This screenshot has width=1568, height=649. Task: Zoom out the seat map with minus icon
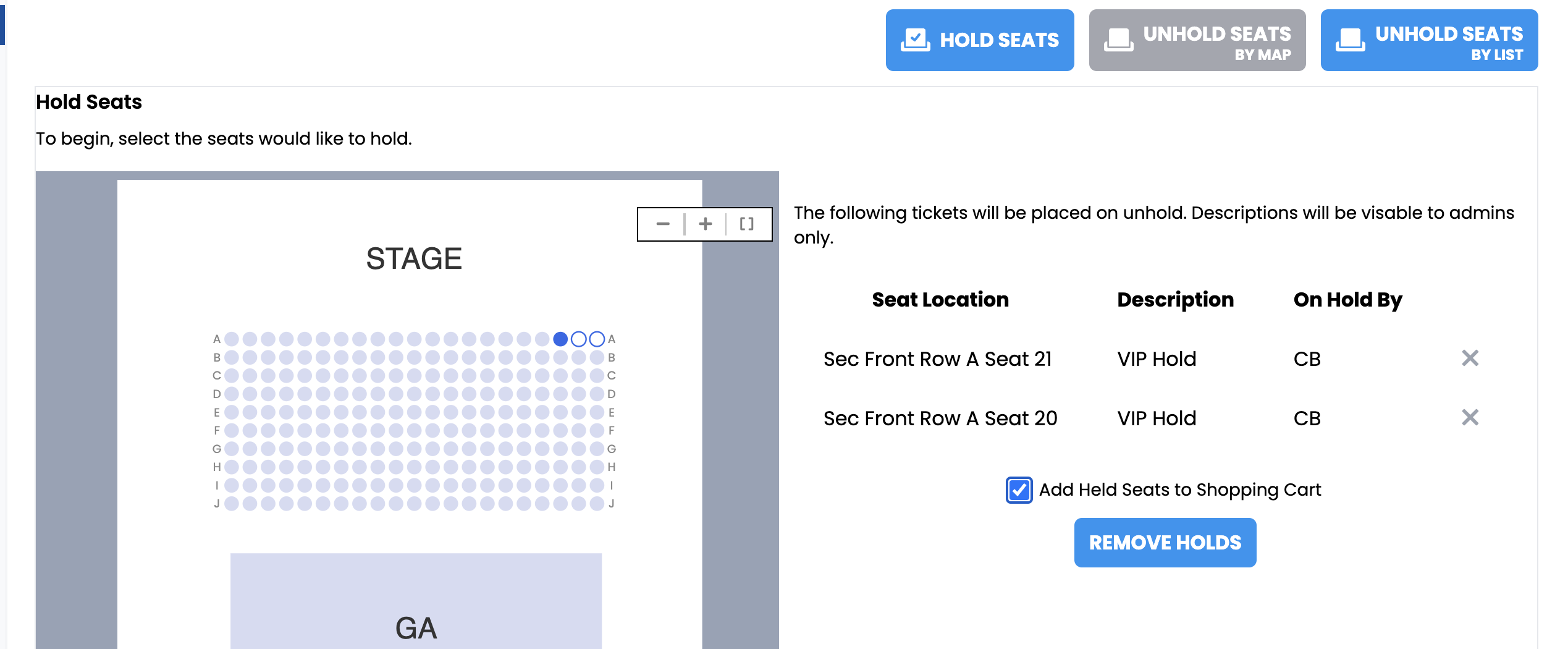pyautogui.click(x=662, y=224)
